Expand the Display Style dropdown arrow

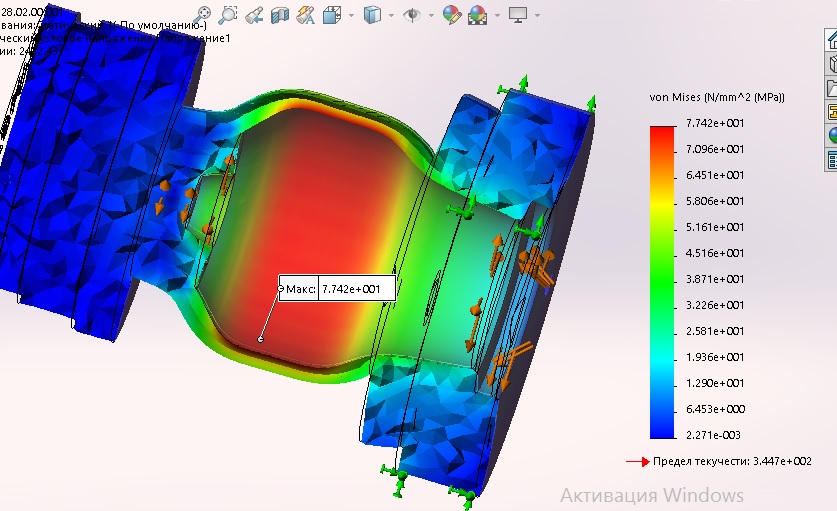click(x=391, y=15)
